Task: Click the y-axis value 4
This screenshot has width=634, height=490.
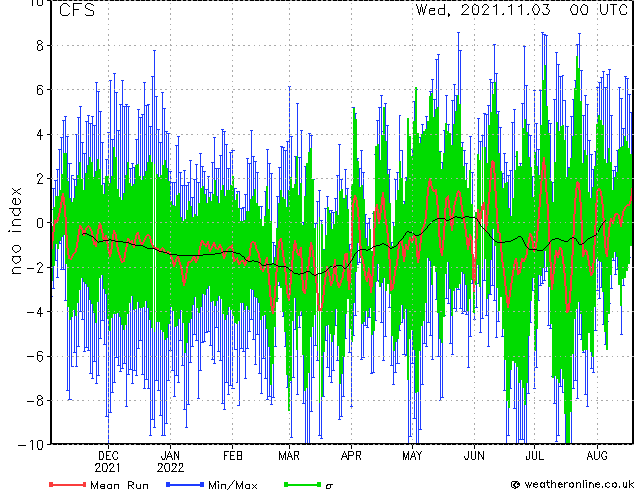Action: coord(40,134)
